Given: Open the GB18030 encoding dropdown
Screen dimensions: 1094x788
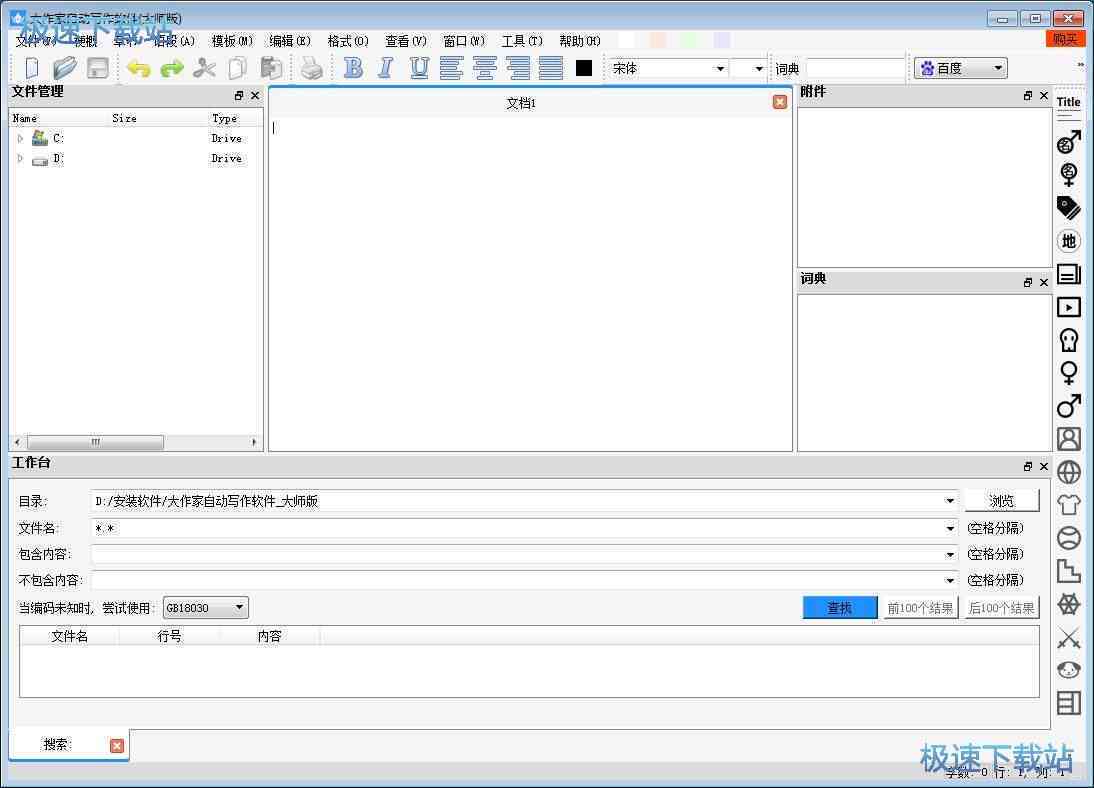Looking at the screenshot, I should click(x=206, y=608).
